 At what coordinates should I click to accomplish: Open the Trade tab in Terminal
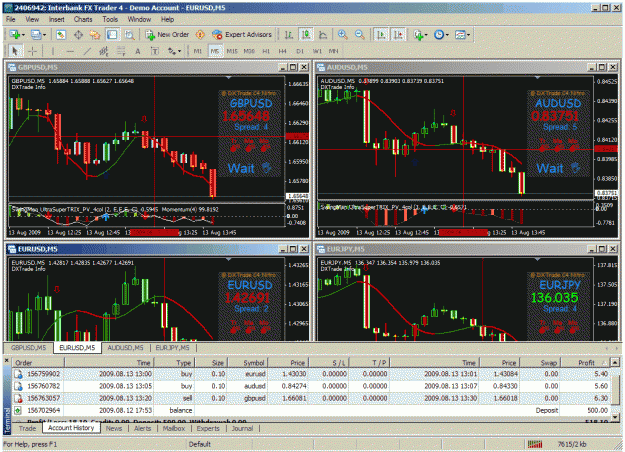pyautogui.click(x=28, y=428)
